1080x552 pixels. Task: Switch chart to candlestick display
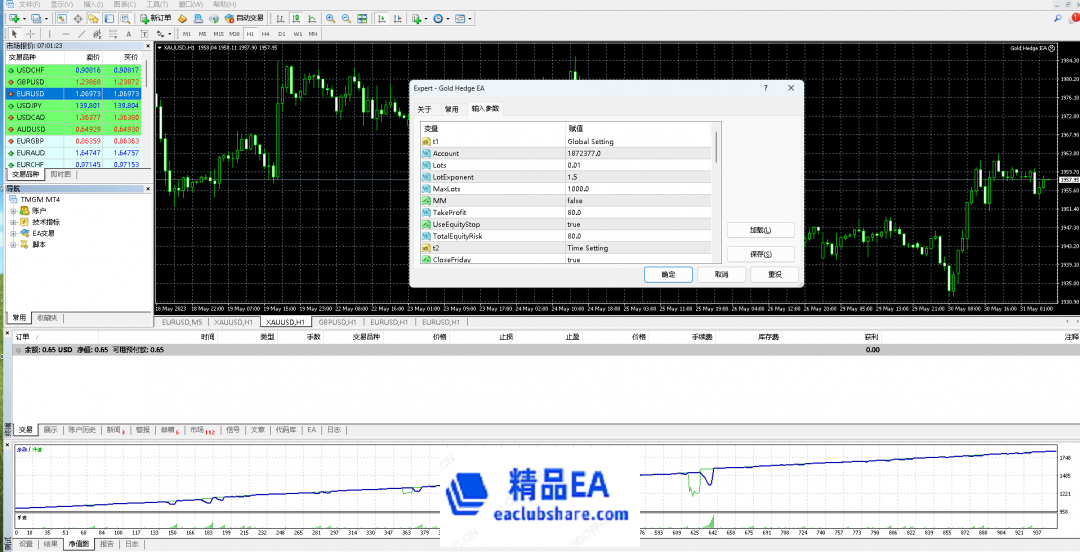point(295,18)
